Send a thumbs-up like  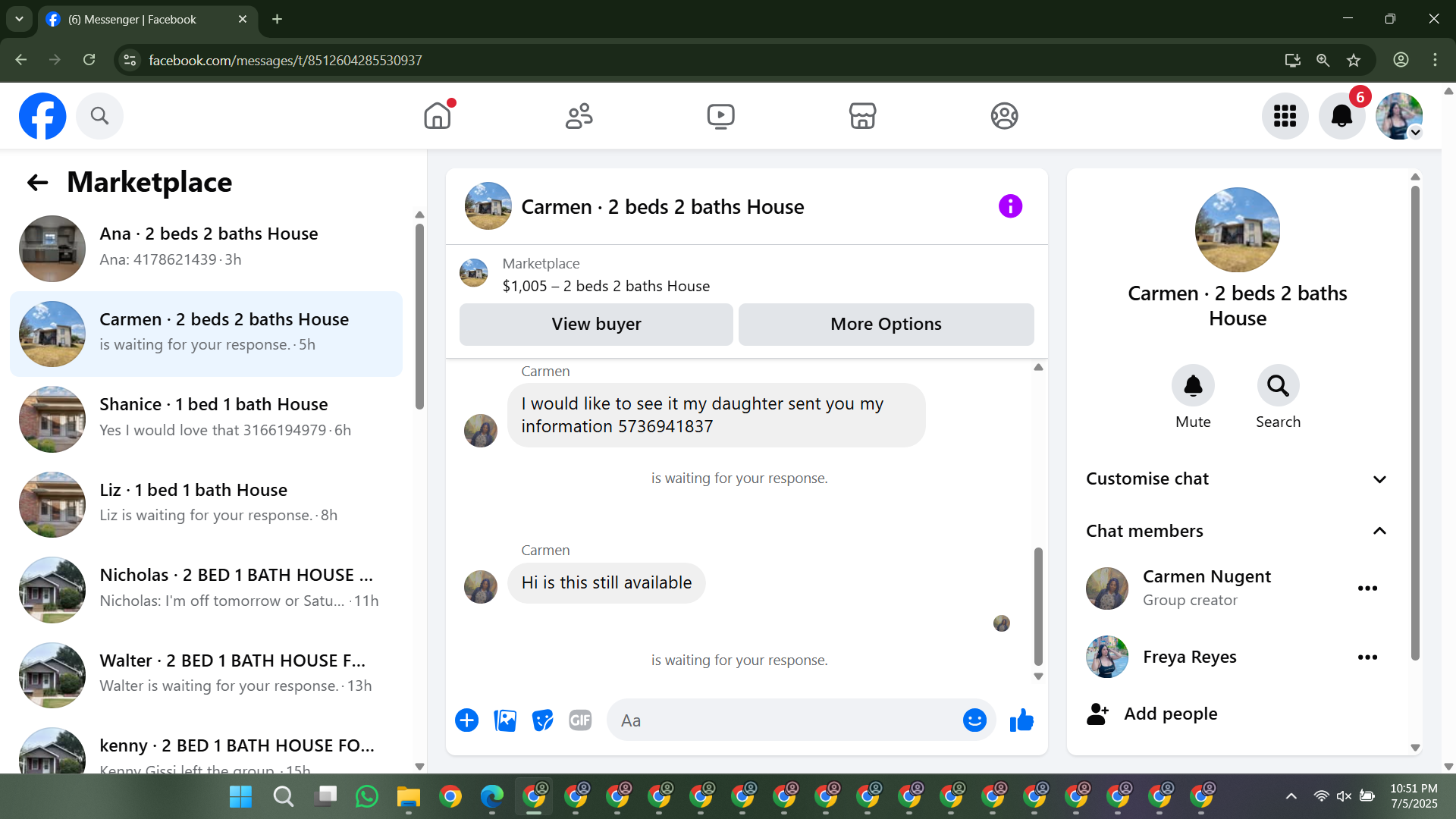pos(1021,720)
